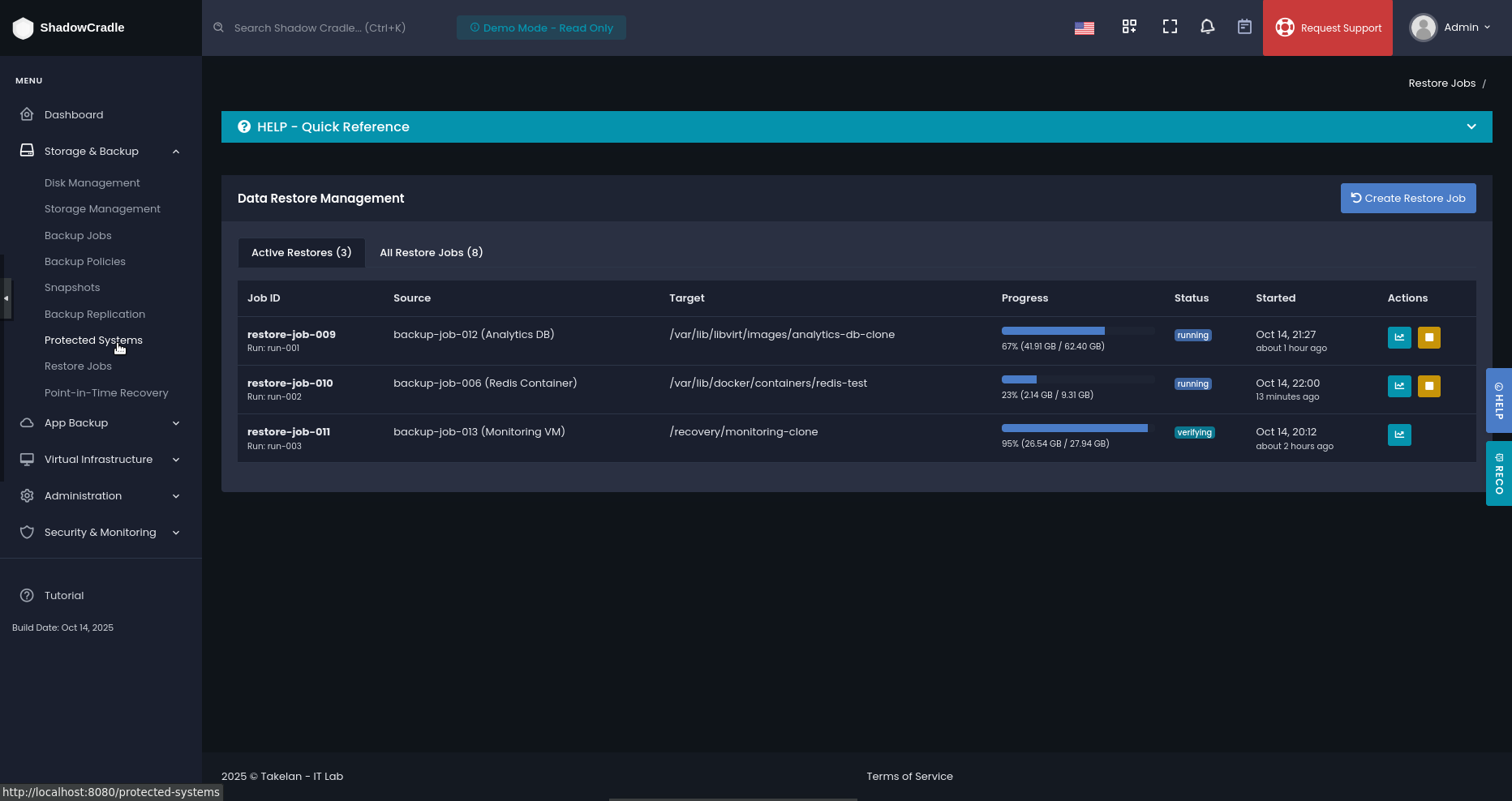Click the Progress column header
Screen dimensions: 1512x801
(1025, 298)
